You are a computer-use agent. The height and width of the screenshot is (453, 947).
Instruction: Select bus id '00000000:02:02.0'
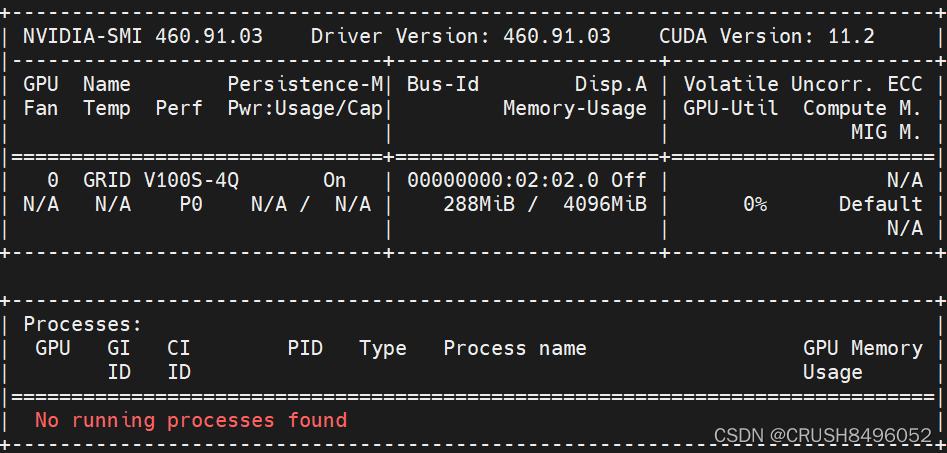[502, 180]
